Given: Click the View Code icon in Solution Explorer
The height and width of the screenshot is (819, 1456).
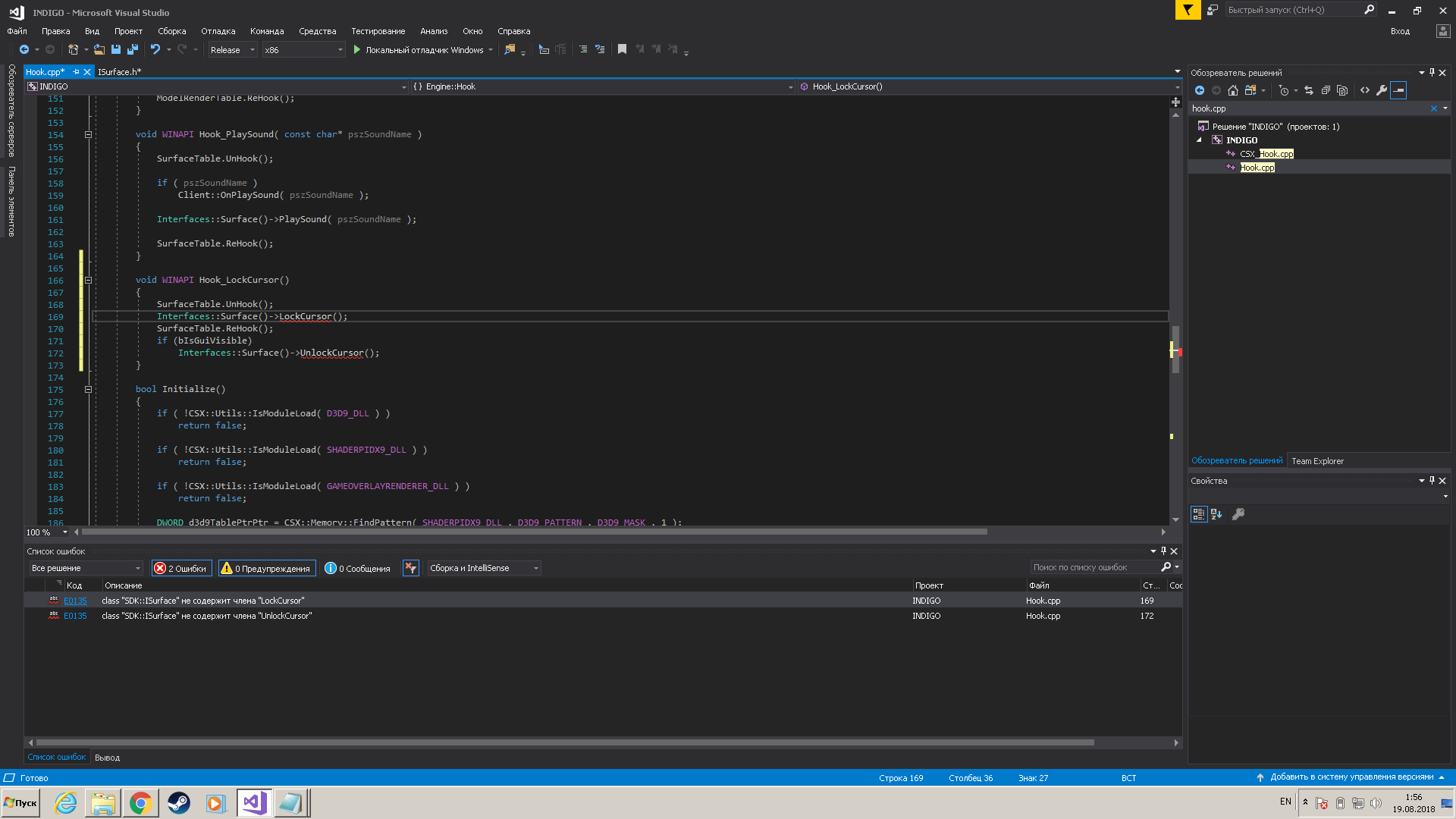Looking at the screenshot, I should coord(1365,90).
